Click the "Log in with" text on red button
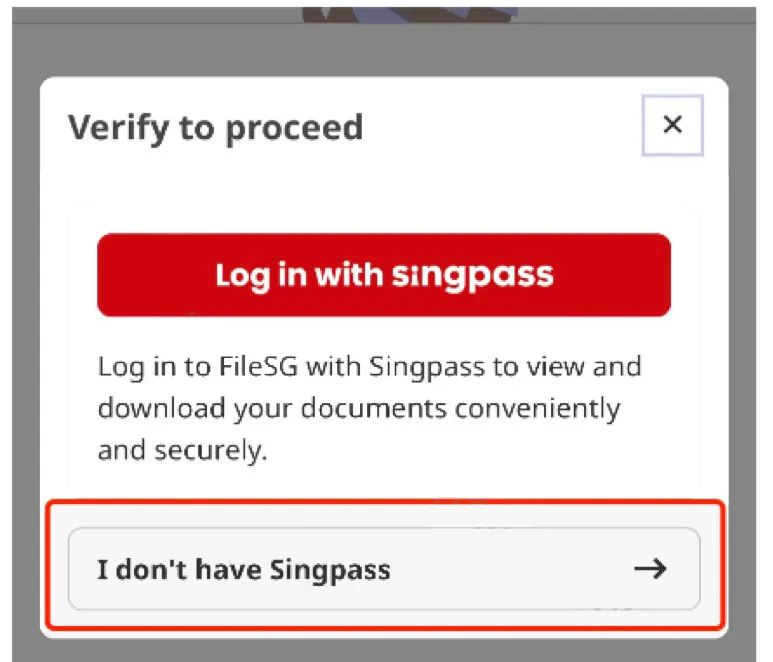The height and width of the screenshot is (662, 773). click(x=297, y=275)
